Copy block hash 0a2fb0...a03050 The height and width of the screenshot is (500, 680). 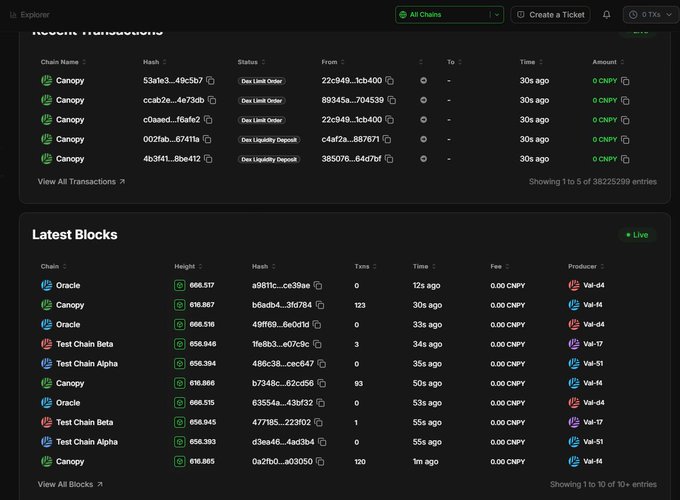pos(320,461)
